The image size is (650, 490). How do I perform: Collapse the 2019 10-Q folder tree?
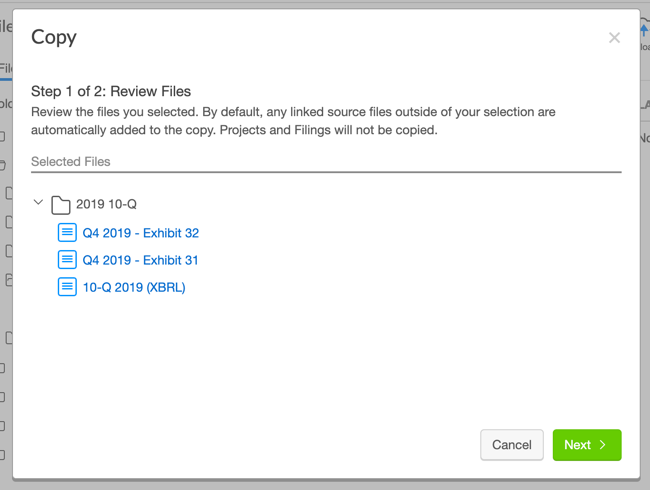[x=38, y=203]
